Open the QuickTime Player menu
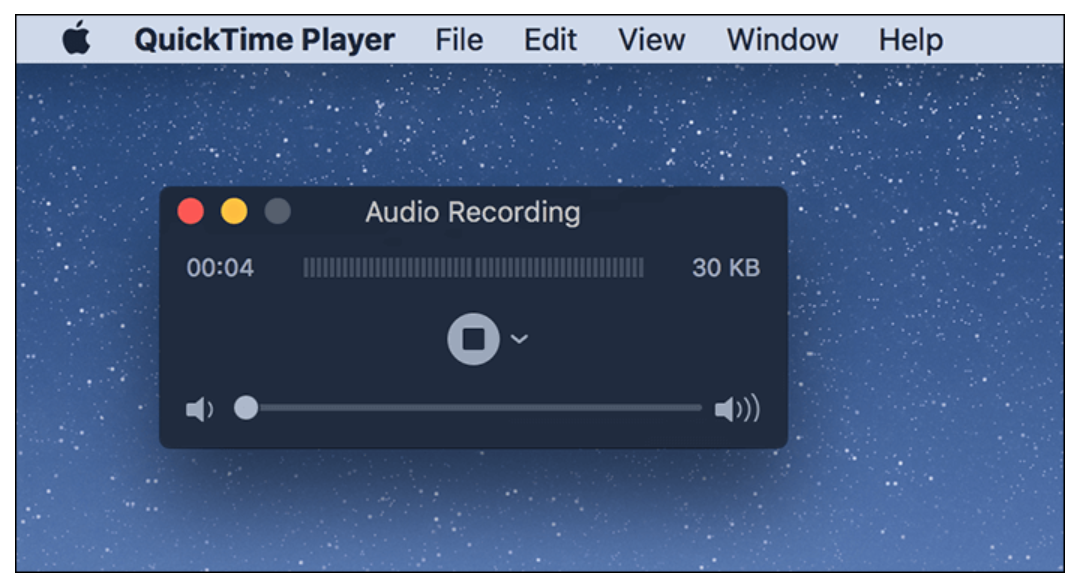Screen dimensions: 1076x582 click(x=264, y=40)
